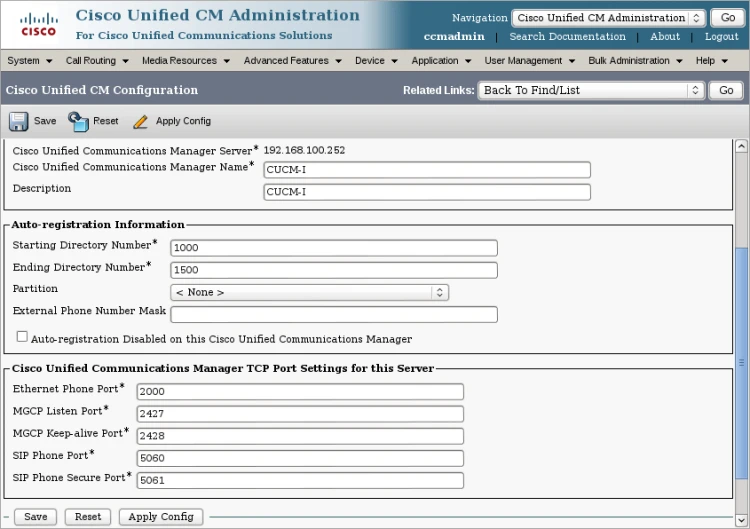Click the Save floppy disk icon
Viewport: 750px width, 529px height.
18,121
